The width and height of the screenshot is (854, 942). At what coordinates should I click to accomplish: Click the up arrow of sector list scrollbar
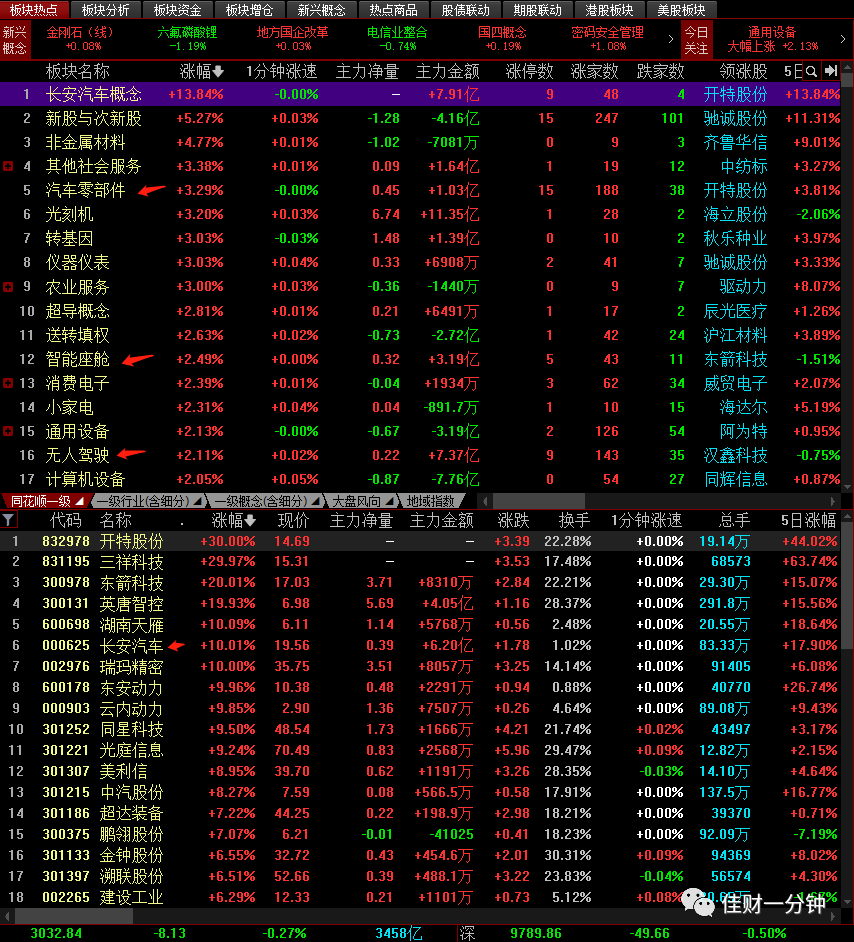pos(847,67)
